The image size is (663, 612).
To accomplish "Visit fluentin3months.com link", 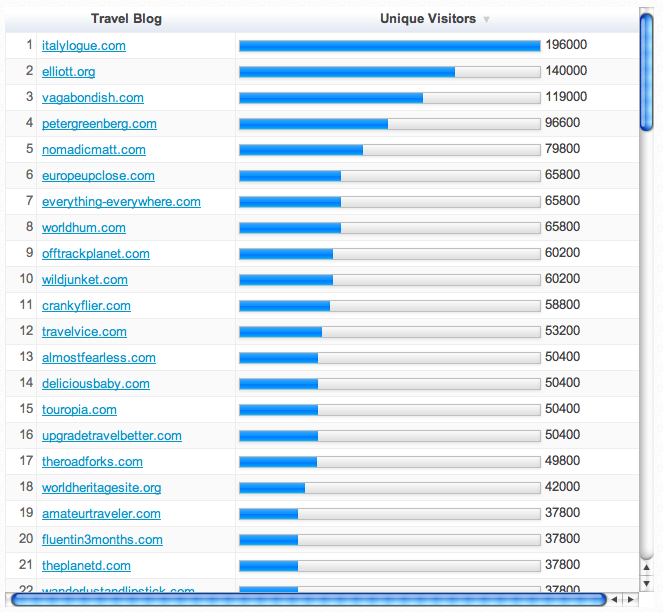I will (102, 540).
